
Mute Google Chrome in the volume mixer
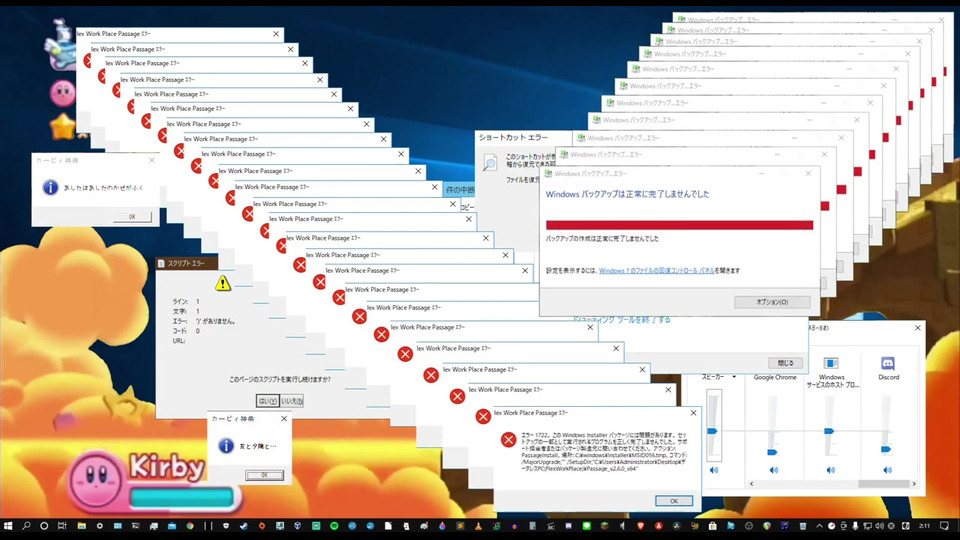click(x=774, y=470)
